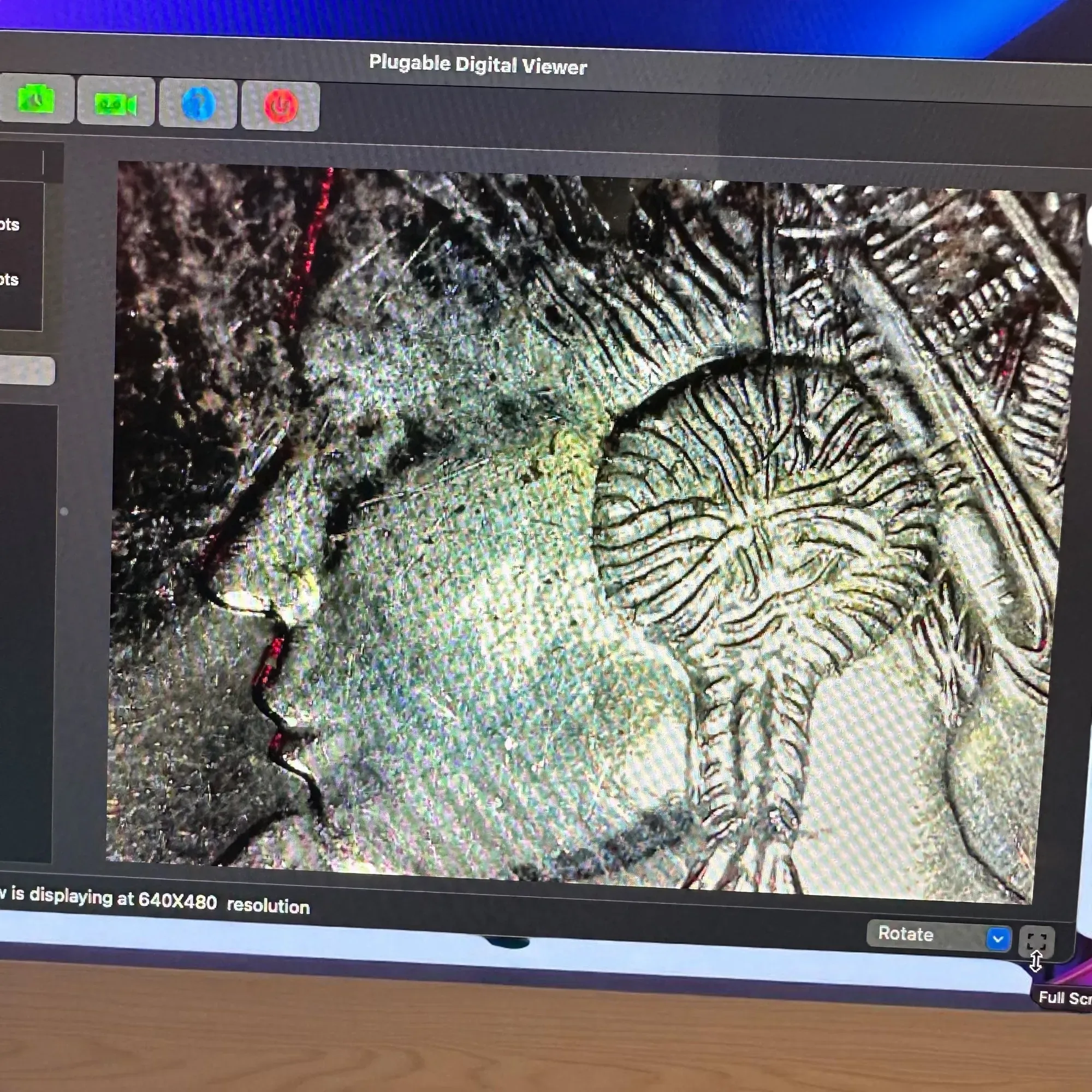The image size is (1092, 1092).
Task: Select the lower list entry ending in "ots"
Action: [10, 279]
